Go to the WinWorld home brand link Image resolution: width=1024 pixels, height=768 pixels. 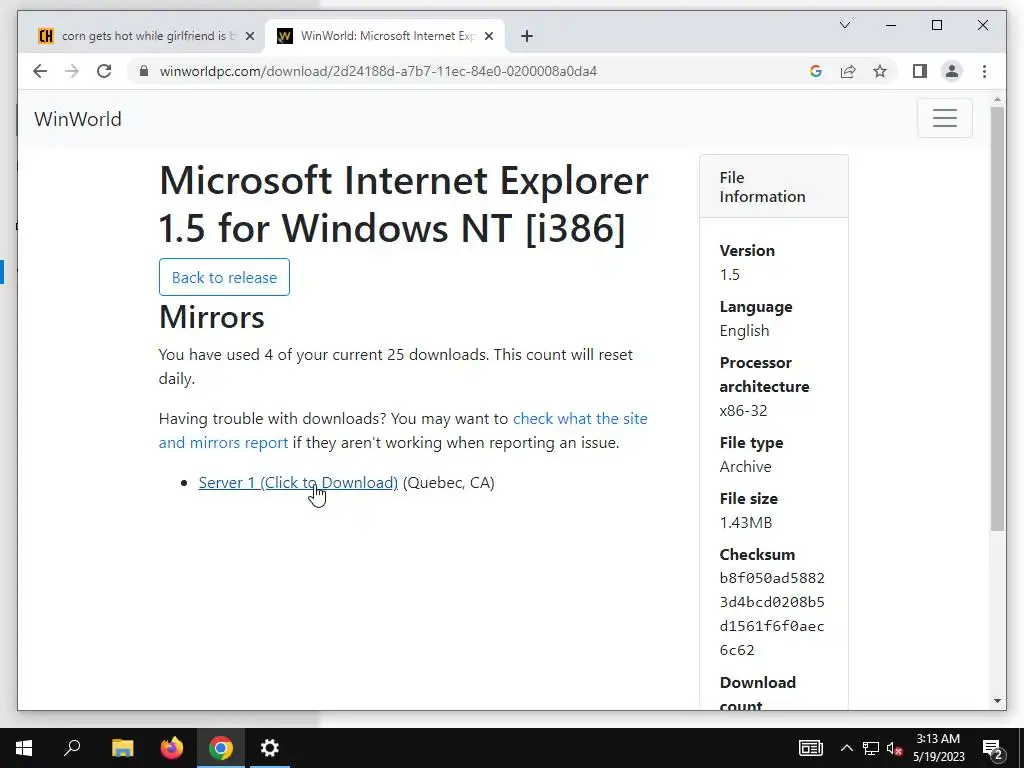click(x=78, y=119)
